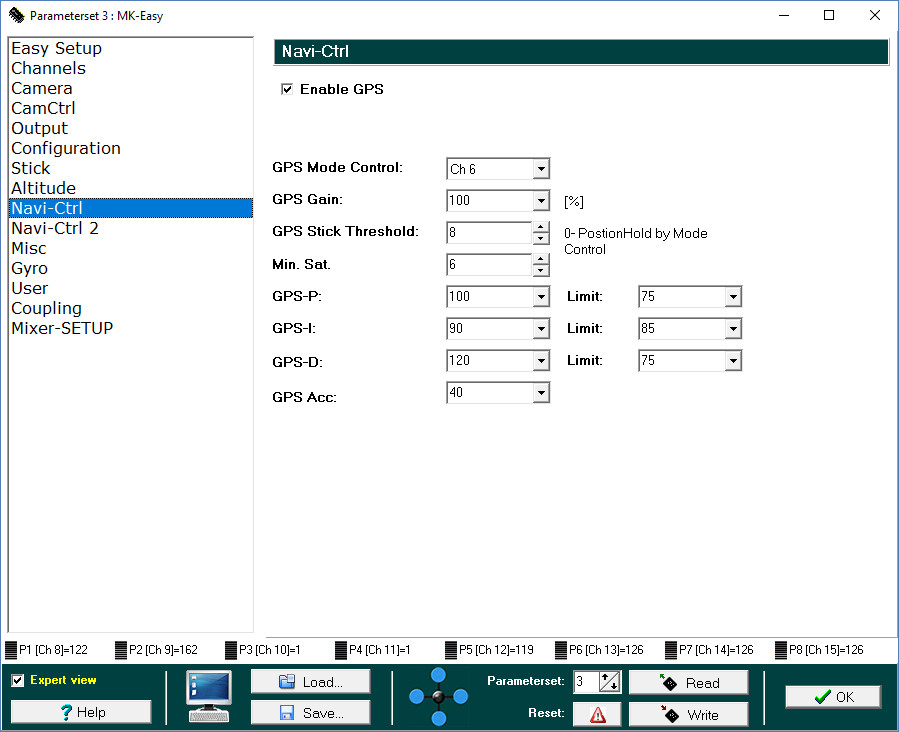This screenshot has width=899, height=732.
Task: Toggle the Enable GPS checkbox
Action: click(287, 90)
